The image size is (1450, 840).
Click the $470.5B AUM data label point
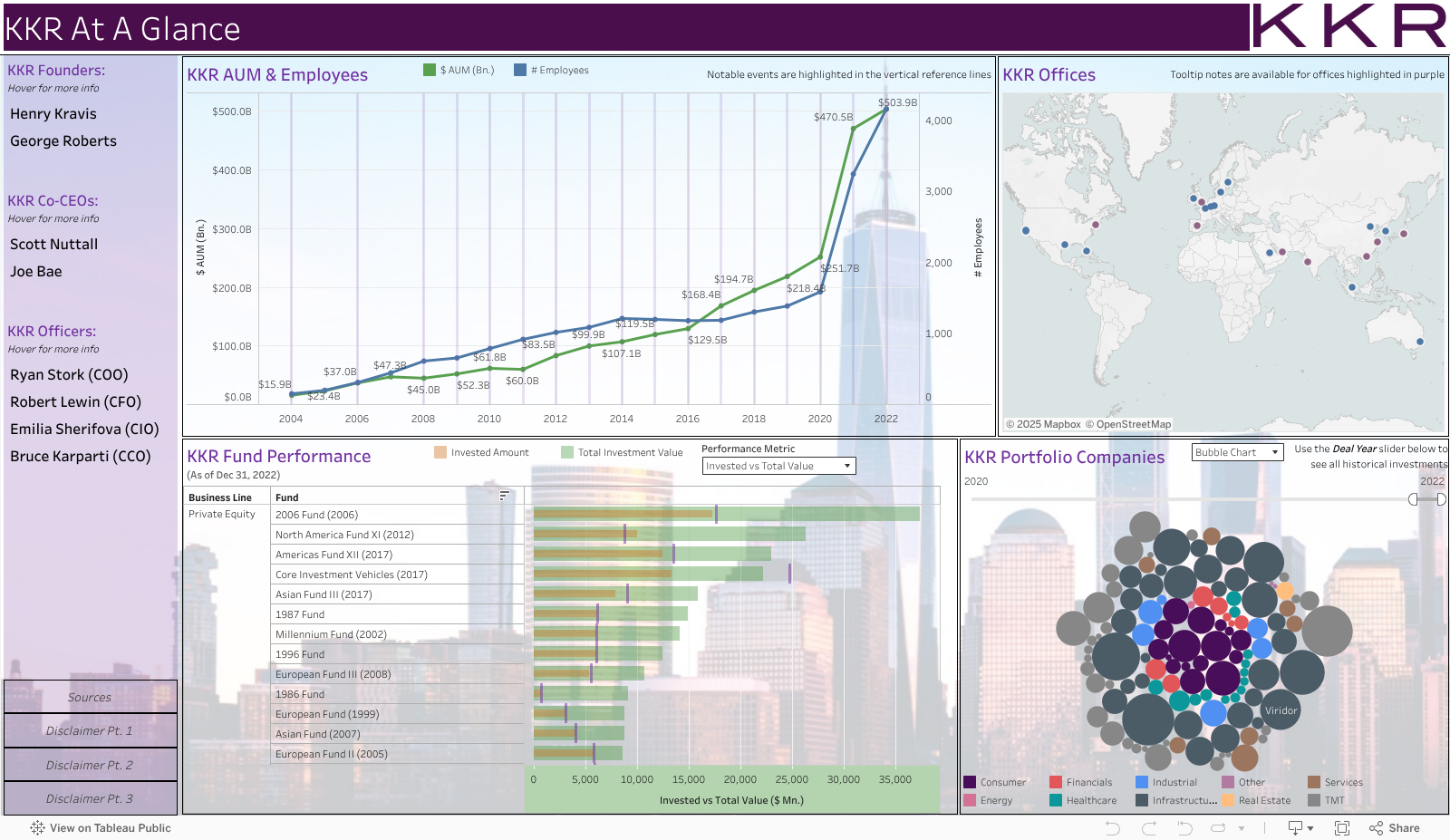point(853,129)
